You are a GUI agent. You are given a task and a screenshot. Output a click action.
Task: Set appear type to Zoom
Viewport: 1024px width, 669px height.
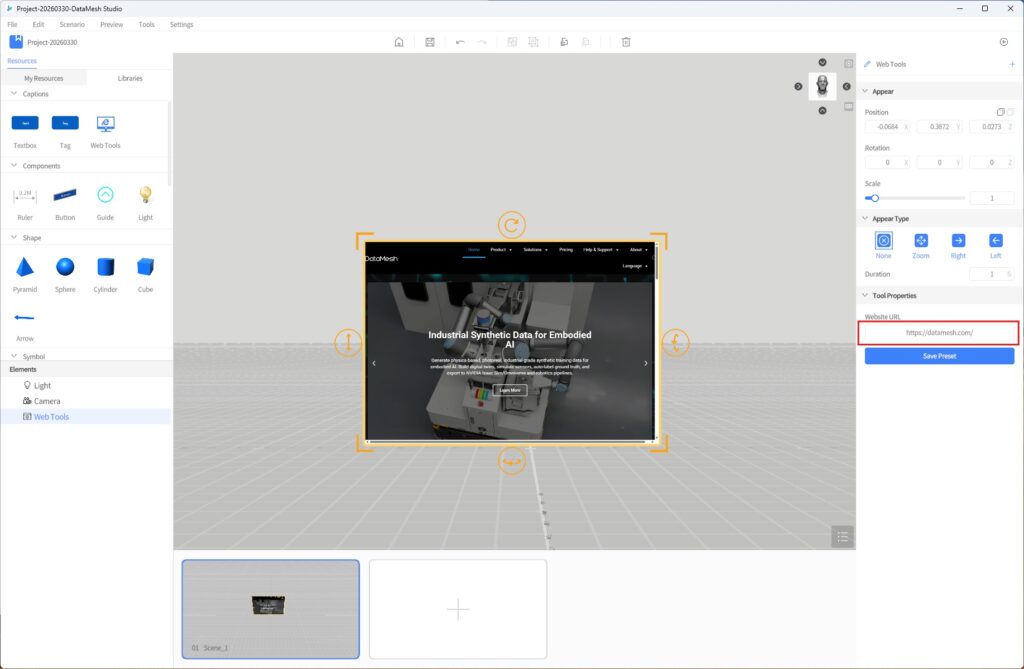tap(921, 241)
